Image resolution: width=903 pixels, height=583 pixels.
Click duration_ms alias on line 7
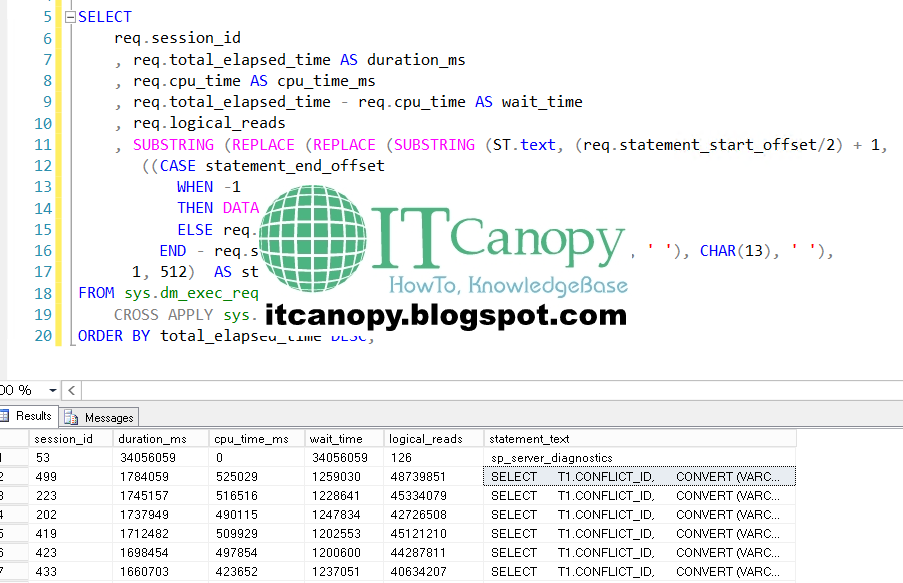(416, 60)
